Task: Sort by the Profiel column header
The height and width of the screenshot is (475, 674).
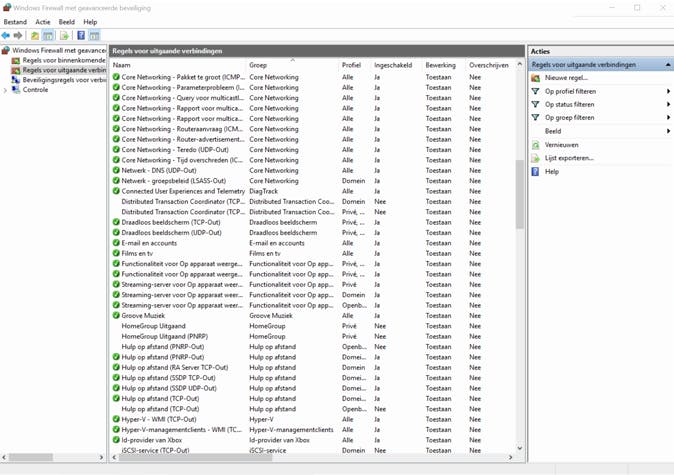Action: (355, 65)
